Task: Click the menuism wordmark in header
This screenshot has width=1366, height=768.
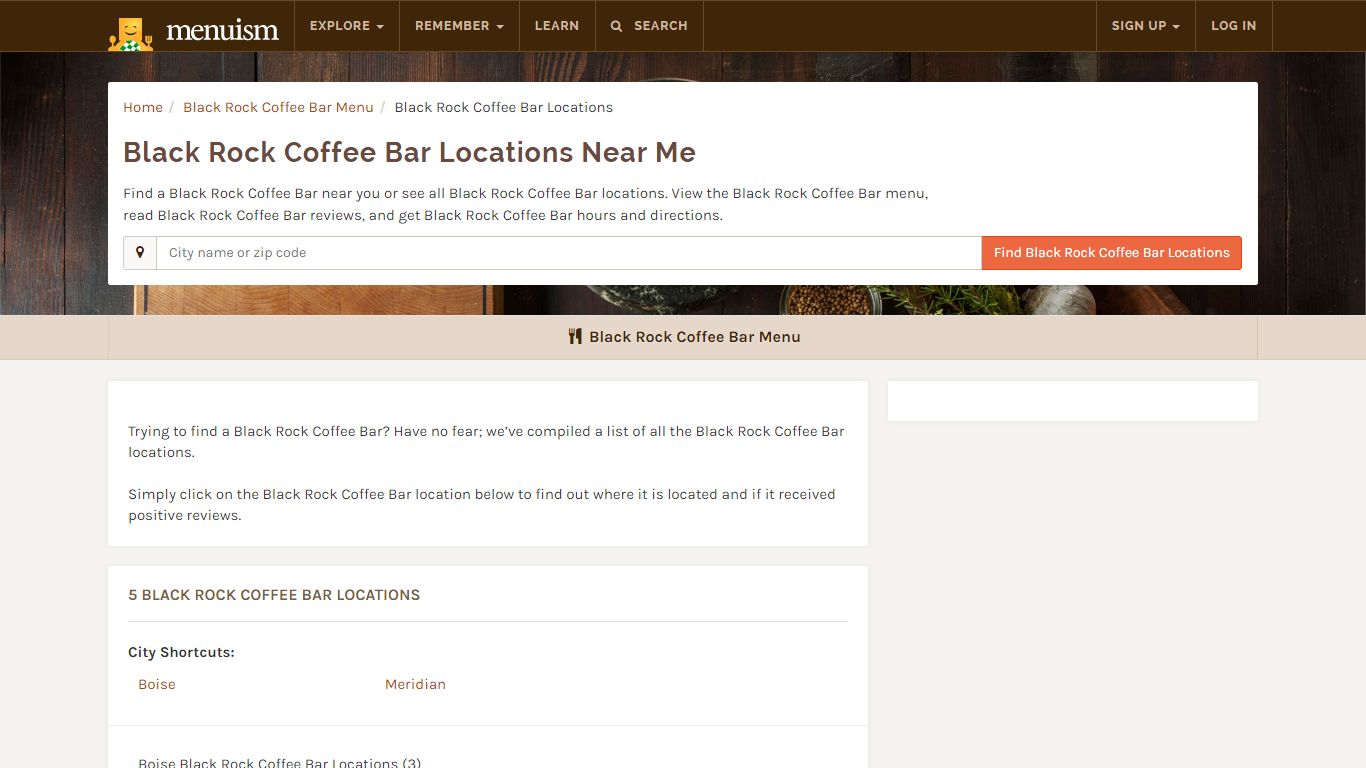Action: click(222, 30)
